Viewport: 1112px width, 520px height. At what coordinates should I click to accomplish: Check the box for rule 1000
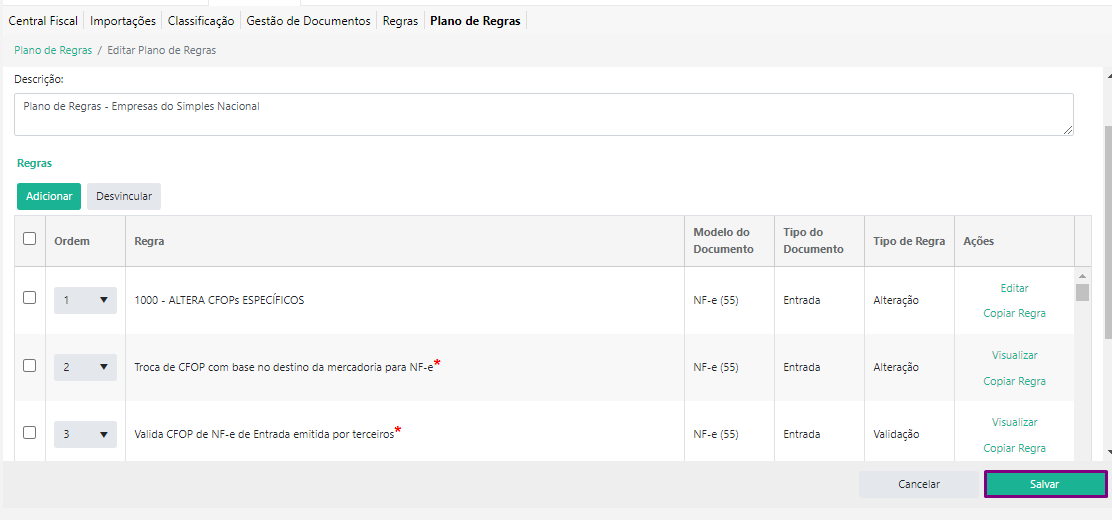coord(30,298)
